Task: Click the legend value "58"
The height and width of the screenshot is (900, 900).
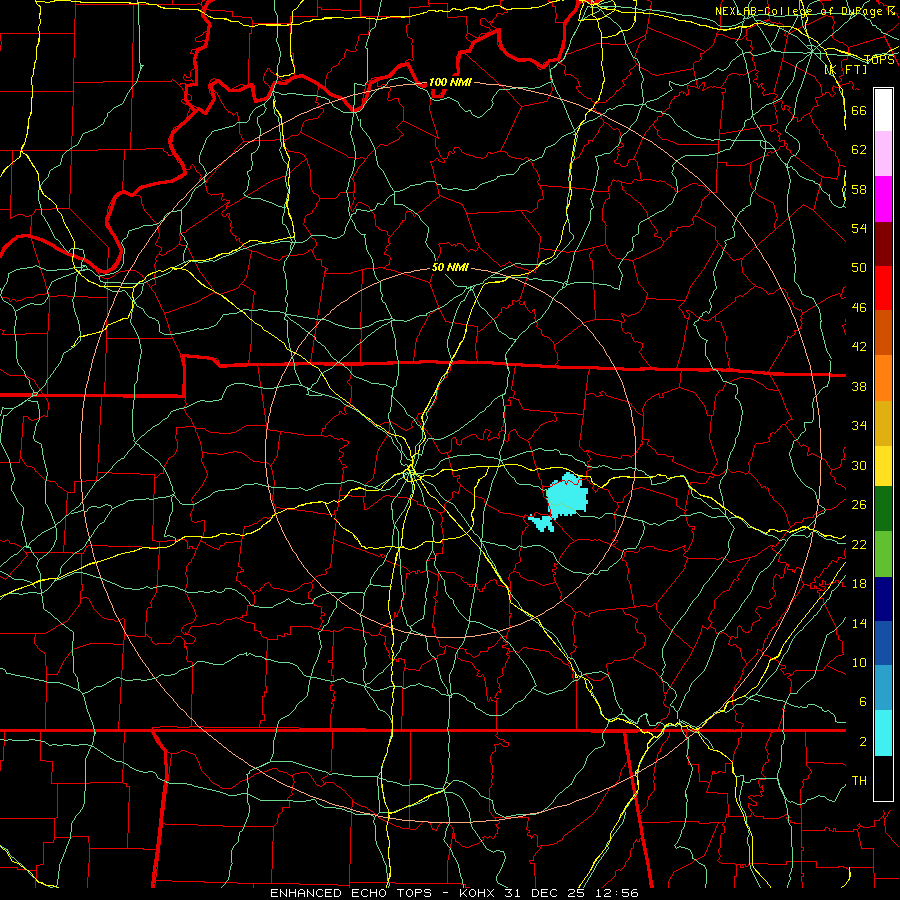Action: click(859, 189)
